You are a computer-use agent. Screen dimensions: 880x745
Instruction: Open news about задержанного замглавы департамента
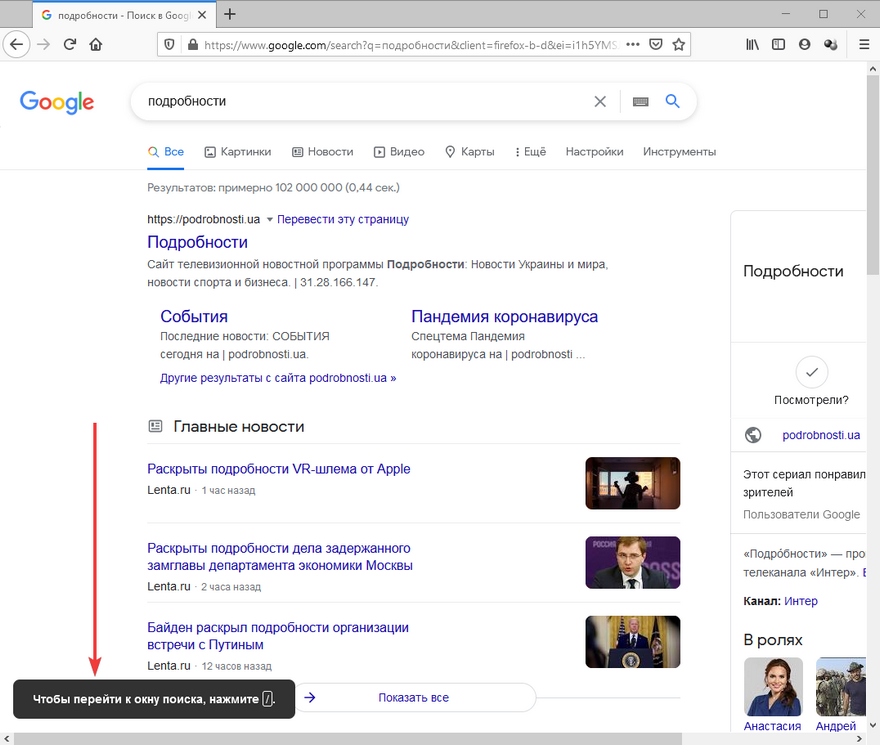pyautogui.click(x=280, y=556)
